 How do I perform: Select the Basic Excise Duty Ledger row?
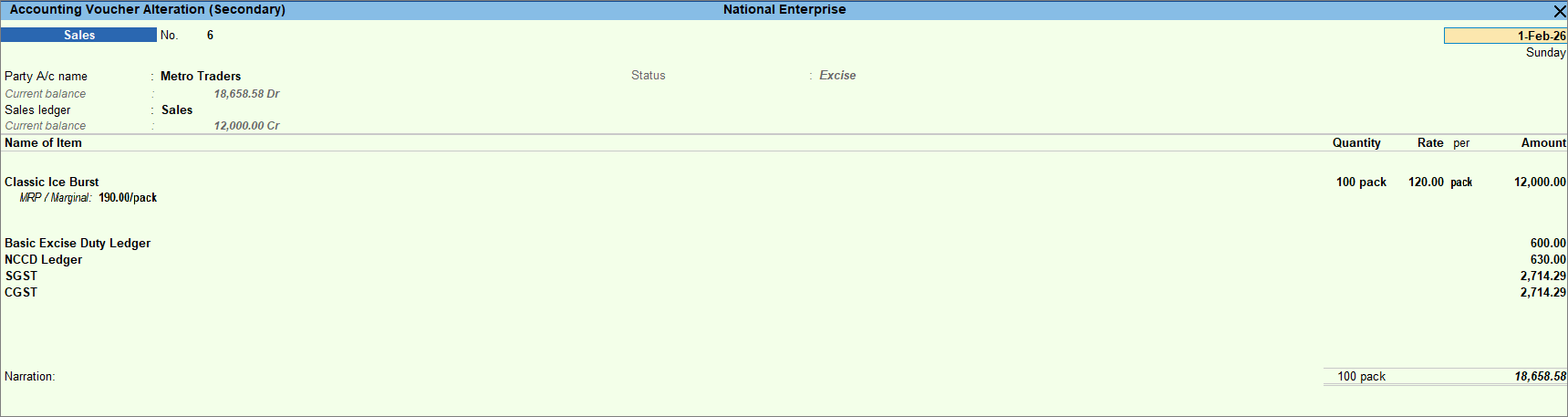click(x=78, y=244)
